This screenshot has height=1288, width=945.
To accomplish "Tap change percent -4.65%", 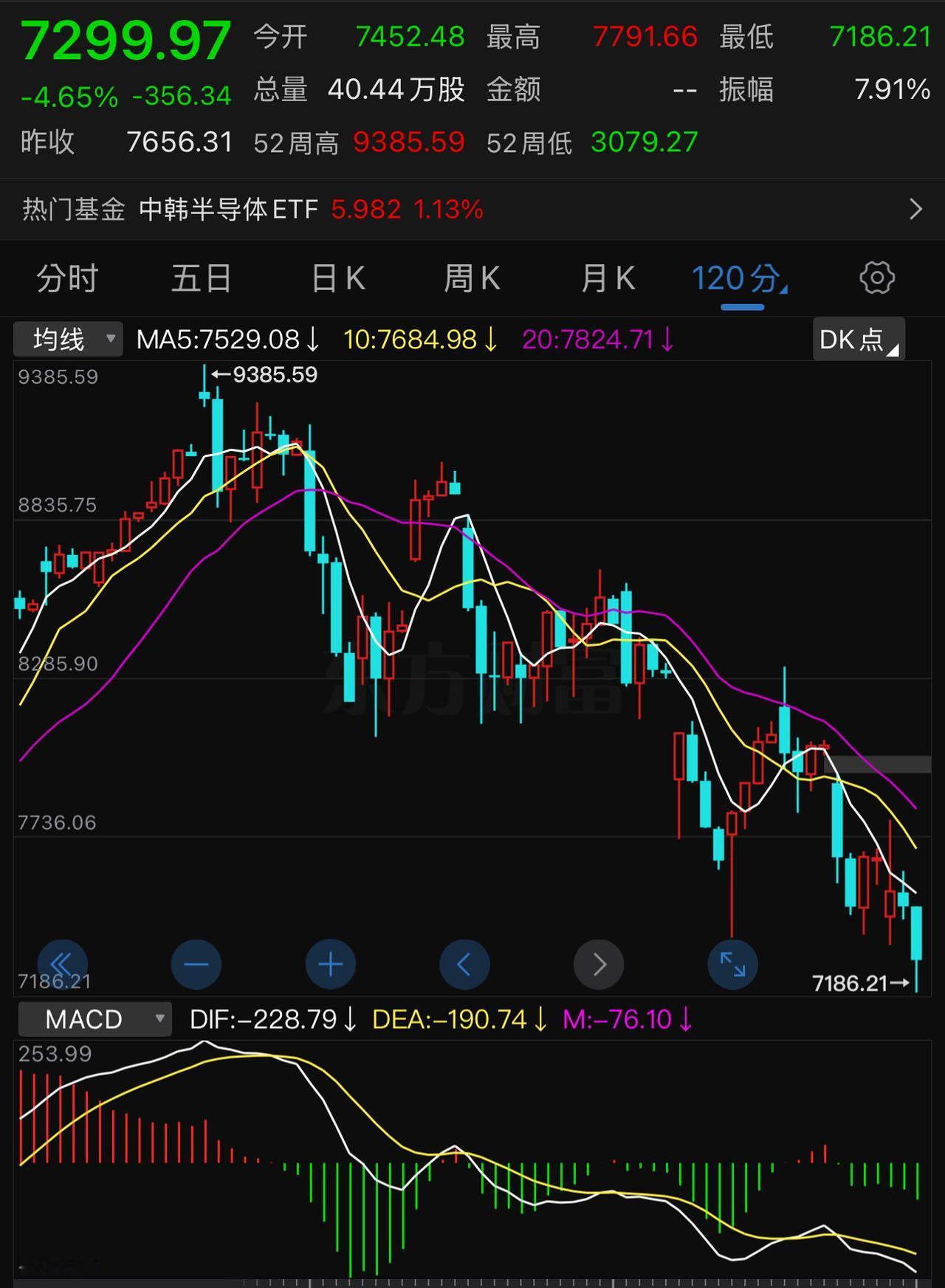I will pyautogui.click(x=69, y=97).
